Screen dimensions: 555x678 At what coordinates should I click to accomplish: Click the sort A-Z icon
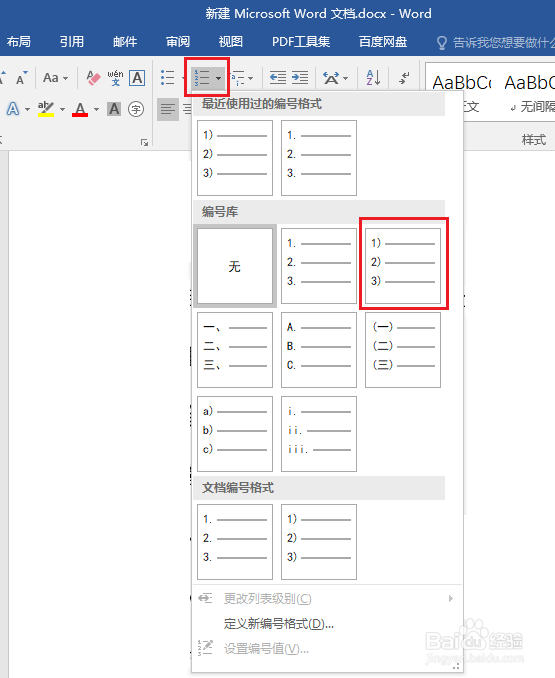point(373,78)
